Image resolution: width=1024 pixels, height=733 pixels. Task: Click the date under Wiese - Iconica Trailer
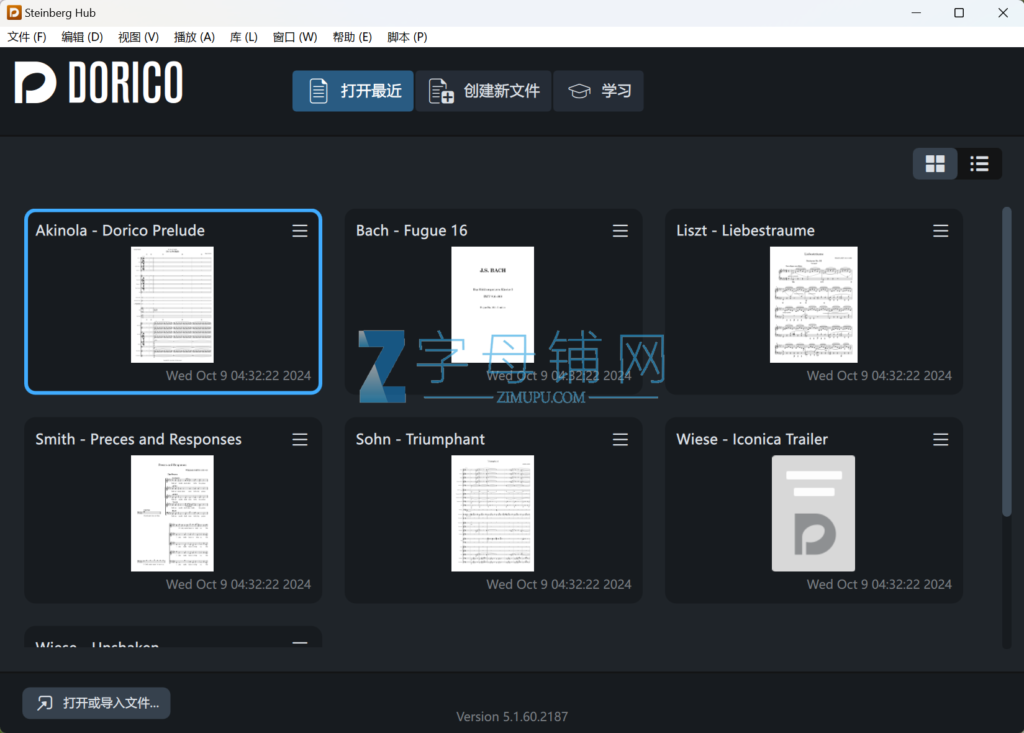[x=879, y=585]
